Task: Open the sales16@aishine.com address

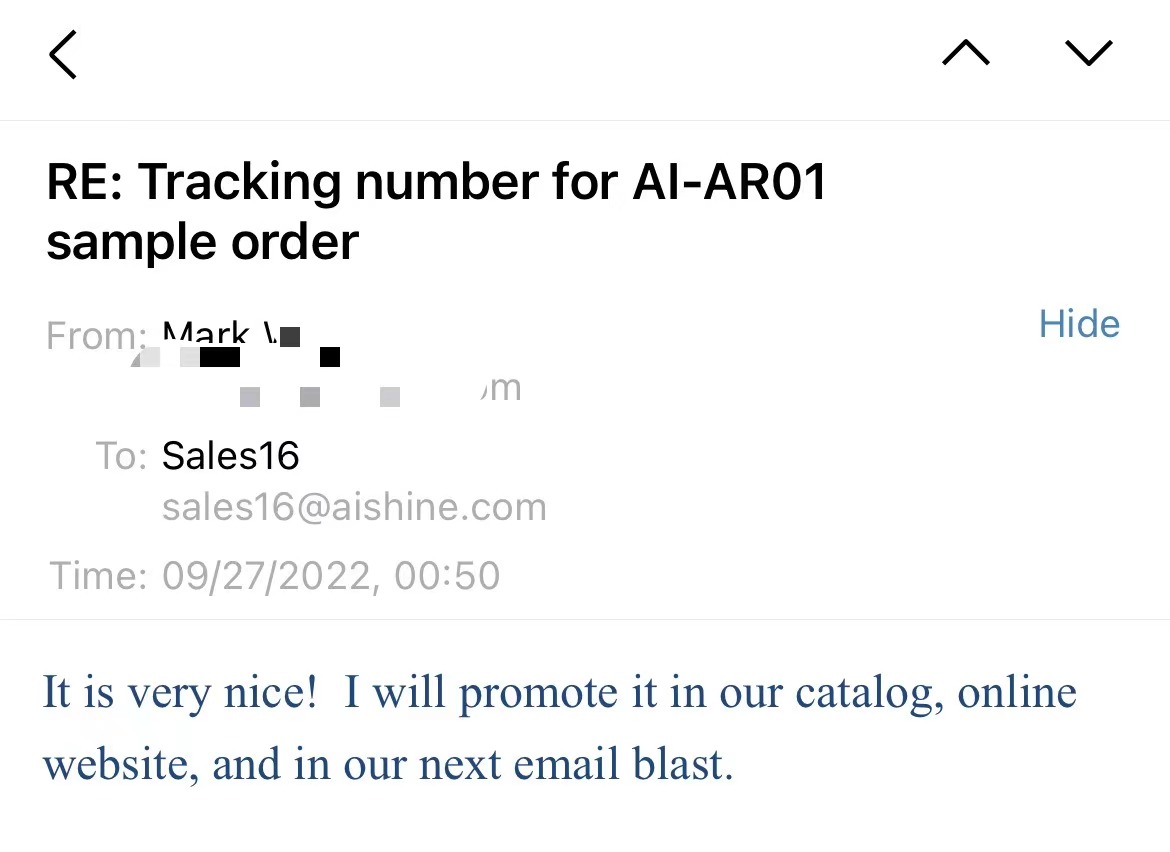Action: click(354, 508)
